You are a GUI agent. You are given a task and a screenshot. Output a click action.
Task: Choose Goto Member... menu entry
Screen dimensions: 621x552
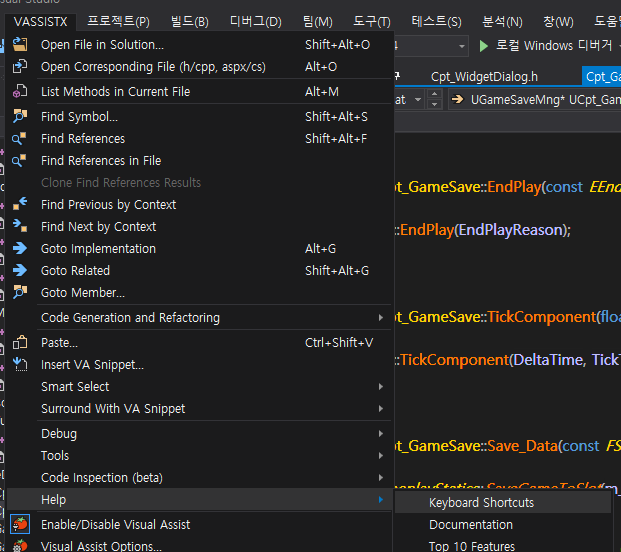200,293
